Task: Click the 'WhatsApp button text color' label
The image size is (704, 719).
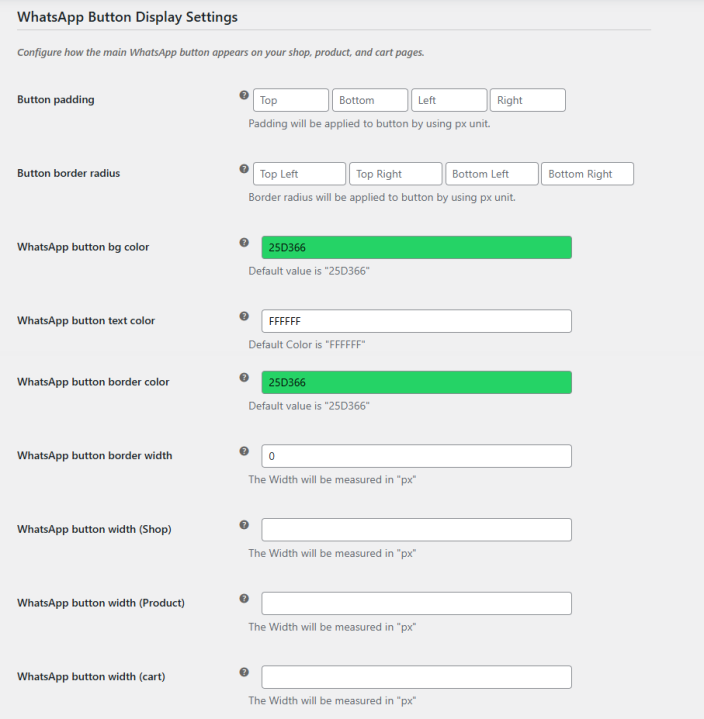Action: (86, 321)
